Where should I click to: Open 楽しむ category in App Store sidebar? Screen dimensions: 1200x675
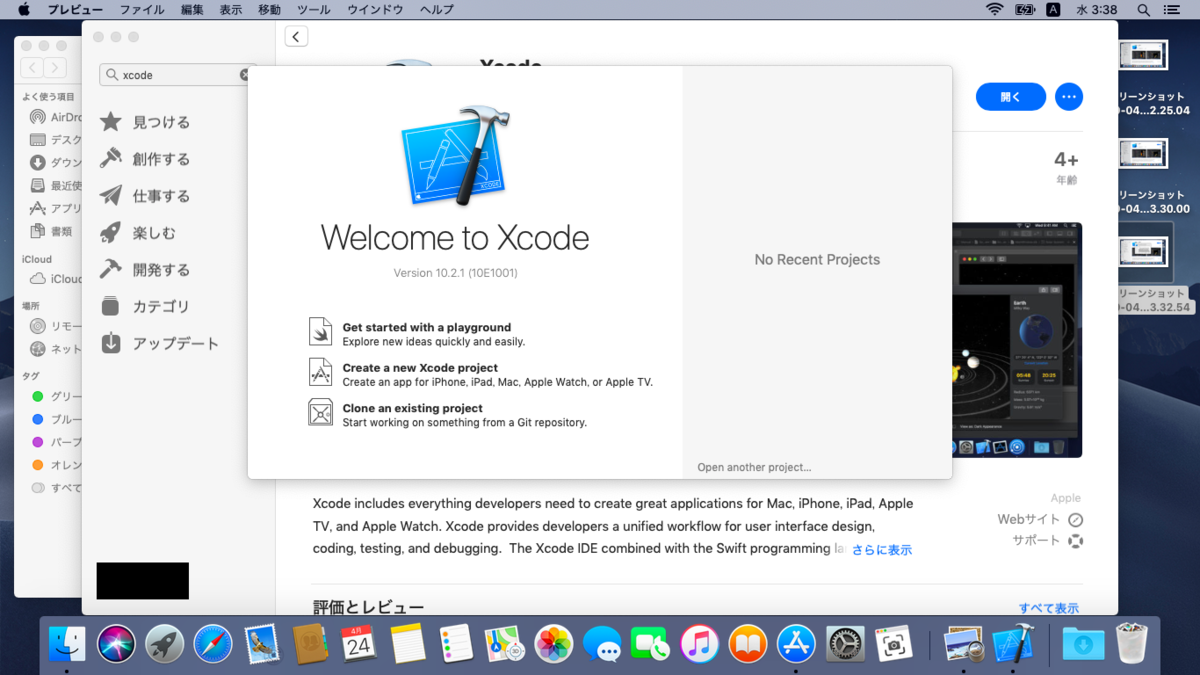(139, 233)
